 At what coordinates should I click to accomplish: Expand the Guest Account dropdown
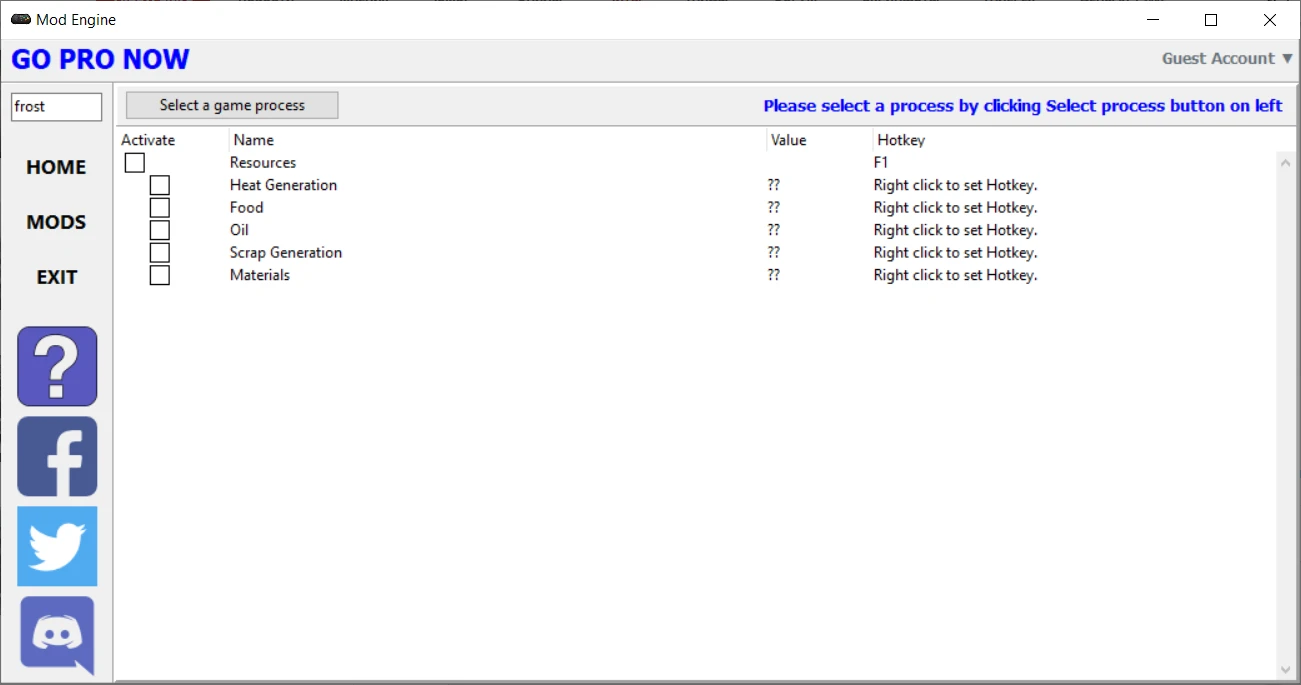coord(1226,59)
